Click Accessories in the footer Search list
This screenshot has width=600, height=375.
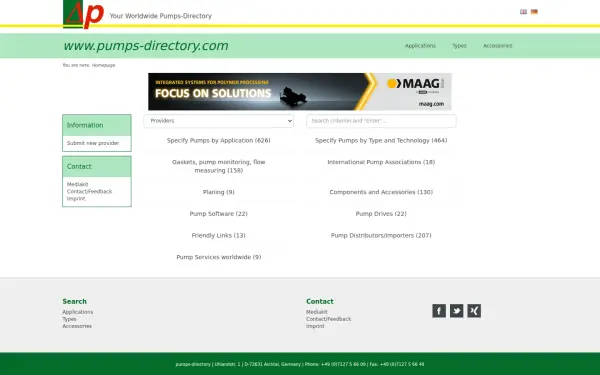click(x=77, y=326)
